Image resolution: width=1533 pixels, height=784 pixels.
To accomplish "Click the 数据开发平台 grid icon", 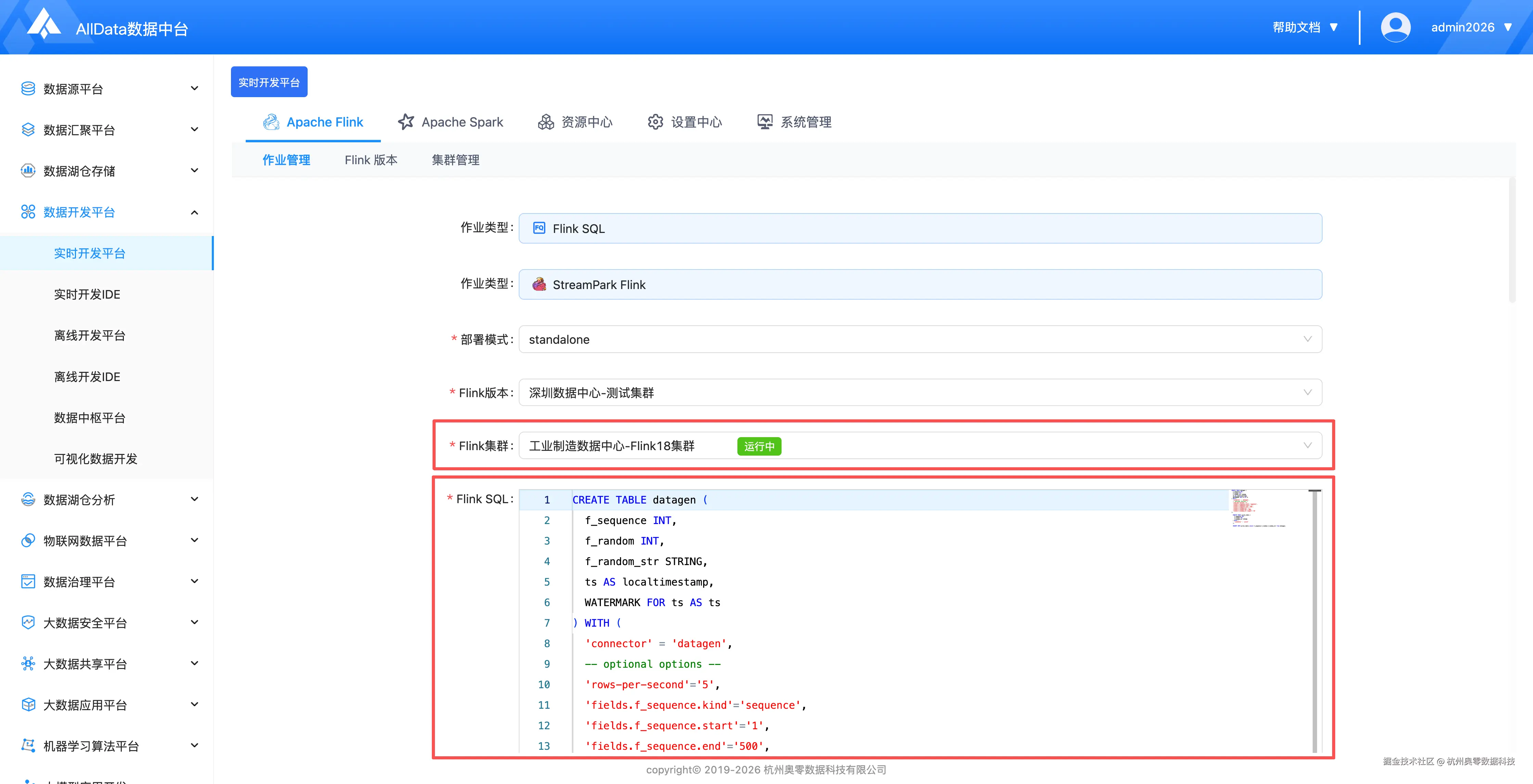I will (x=28, y=212).
